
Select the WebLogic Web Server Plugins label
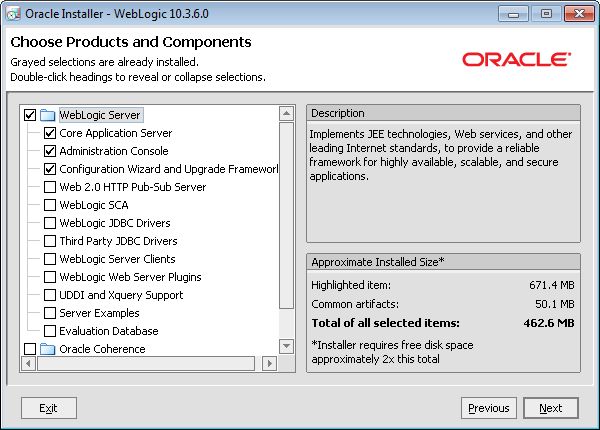point(130,277)
